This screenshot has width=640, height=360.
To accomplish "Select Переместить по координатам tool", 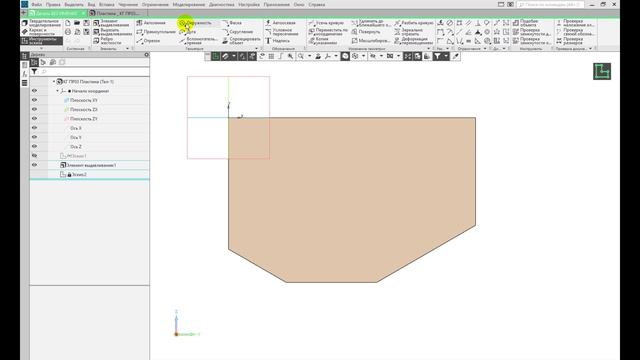I will pos(328,32).
